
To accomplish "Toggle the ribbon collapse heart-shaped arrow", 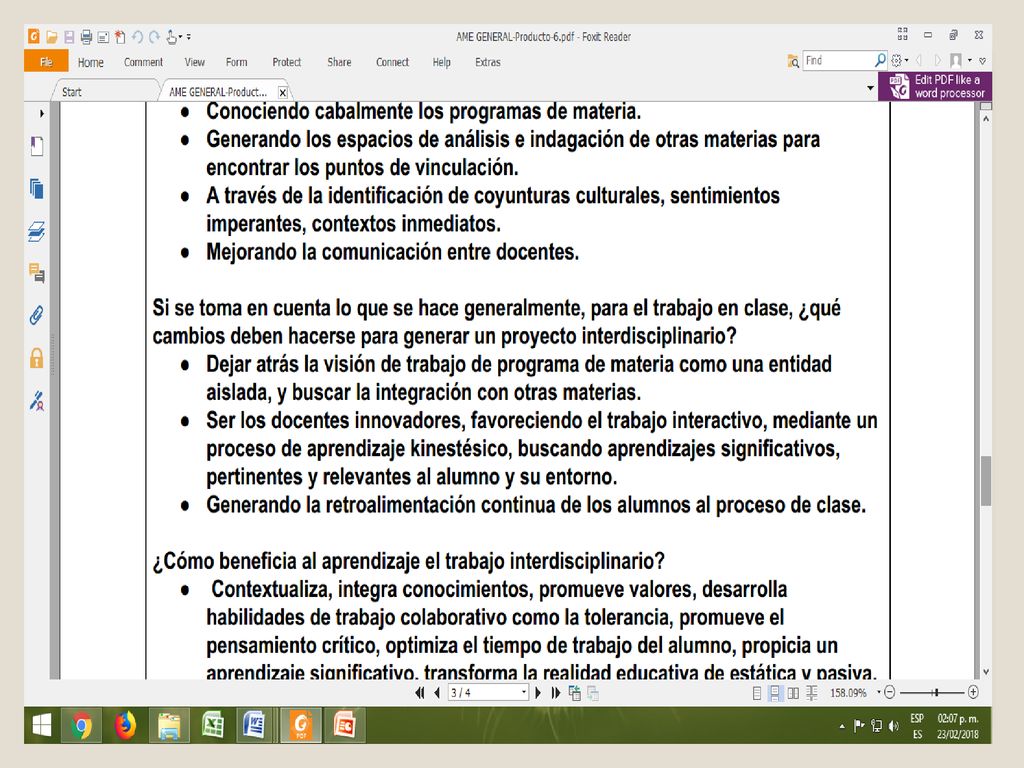I will (x=983, y=61).
